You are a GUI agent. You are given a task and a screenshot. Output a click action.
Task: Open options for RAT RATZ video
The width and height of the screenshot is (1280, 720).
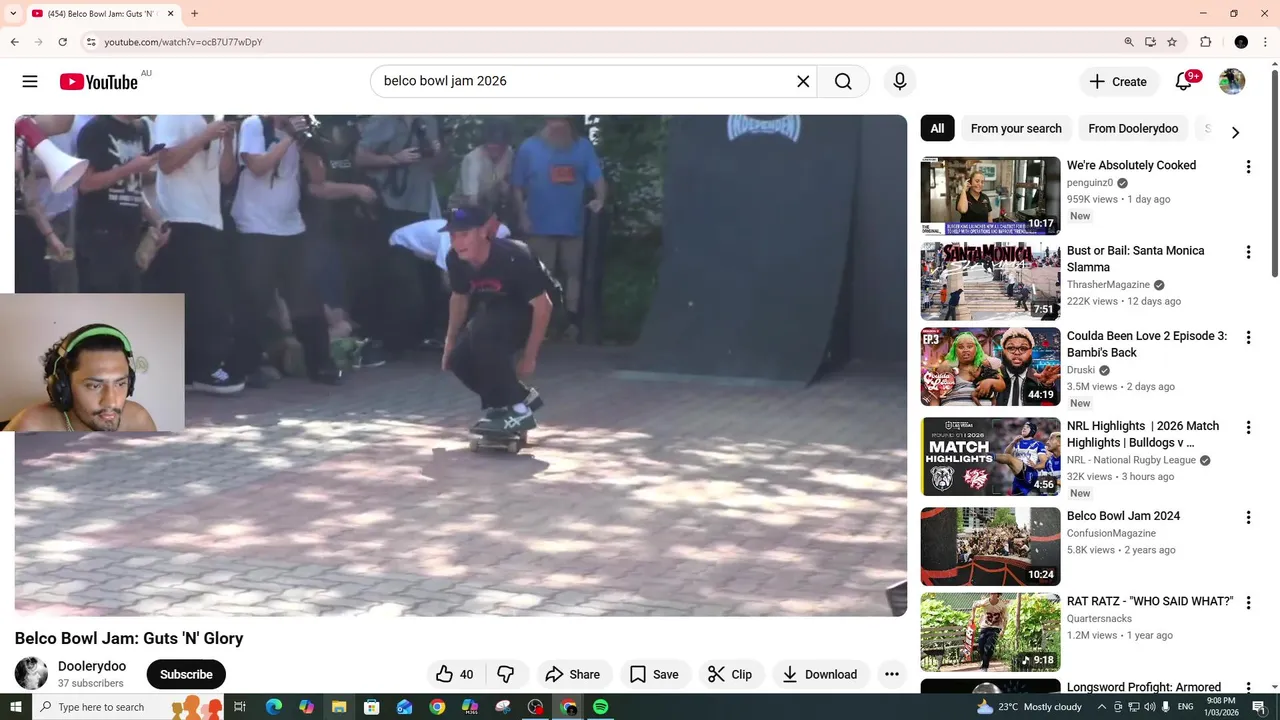1248,603
